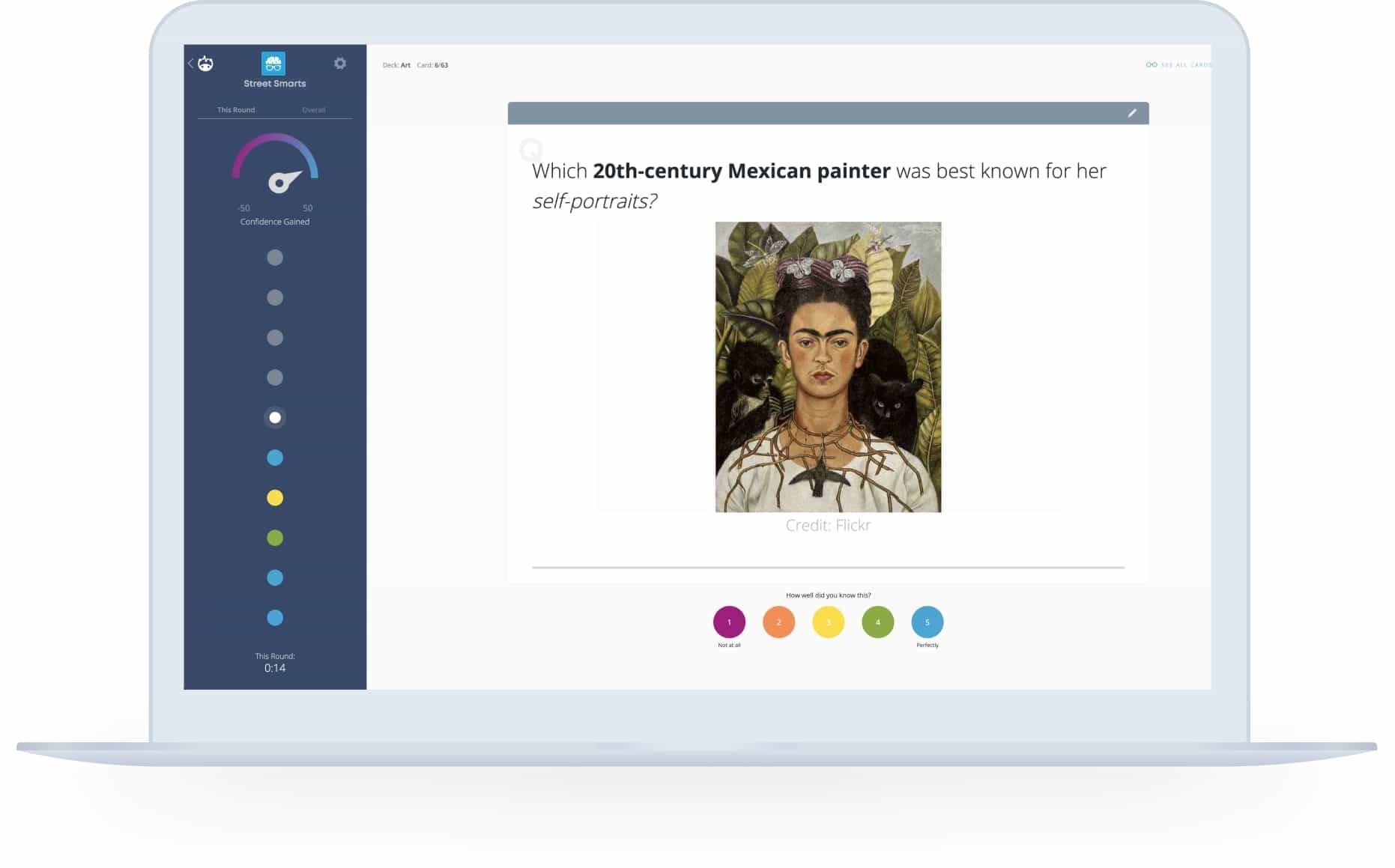Viewport: 1395px width, 868px height.
Task: Open the robot mascot home icon
Action: pyautogui.click(x=208, y=63)
